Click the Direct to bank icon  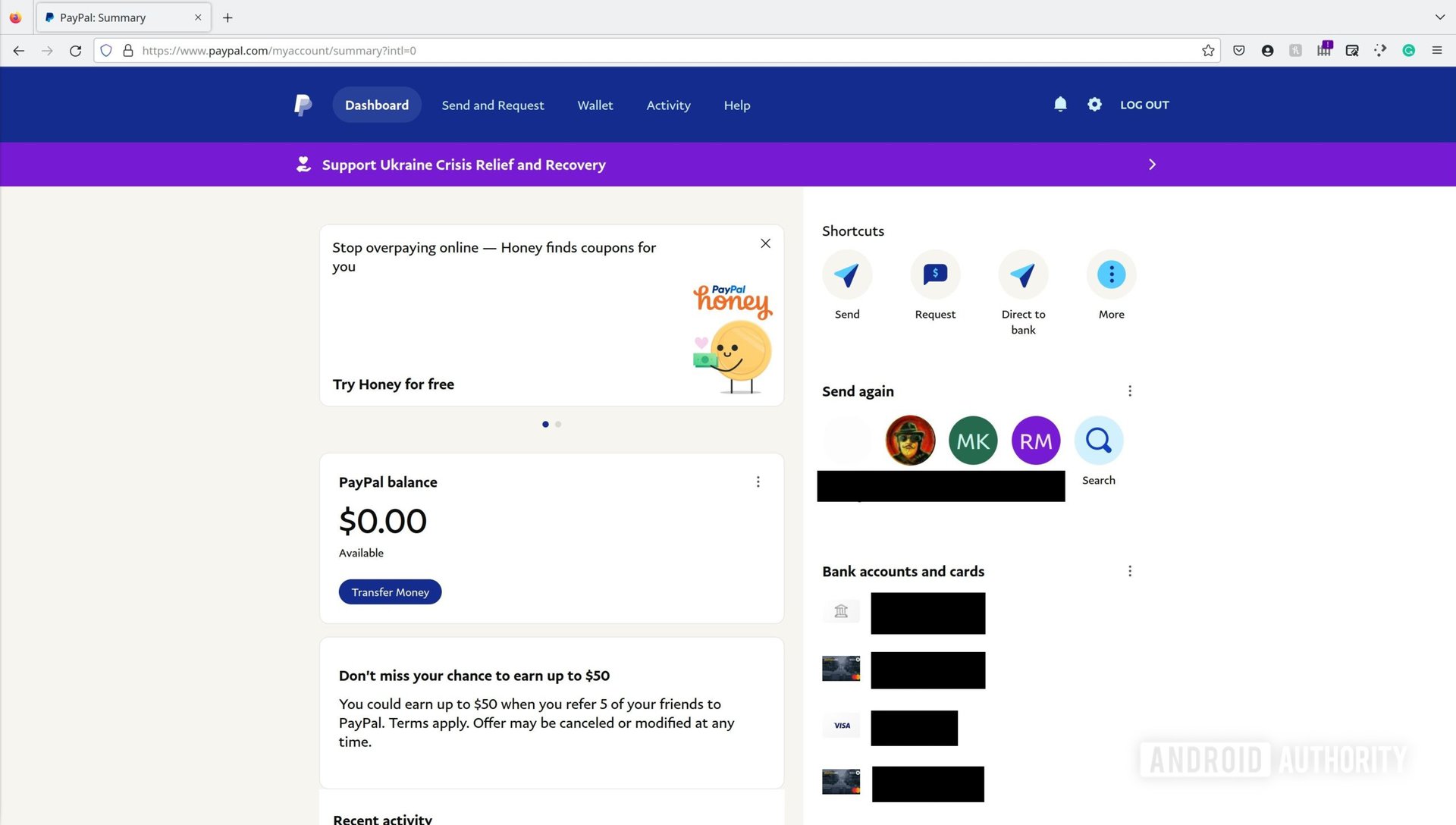pyautogui.click(x=1022, y=274)
